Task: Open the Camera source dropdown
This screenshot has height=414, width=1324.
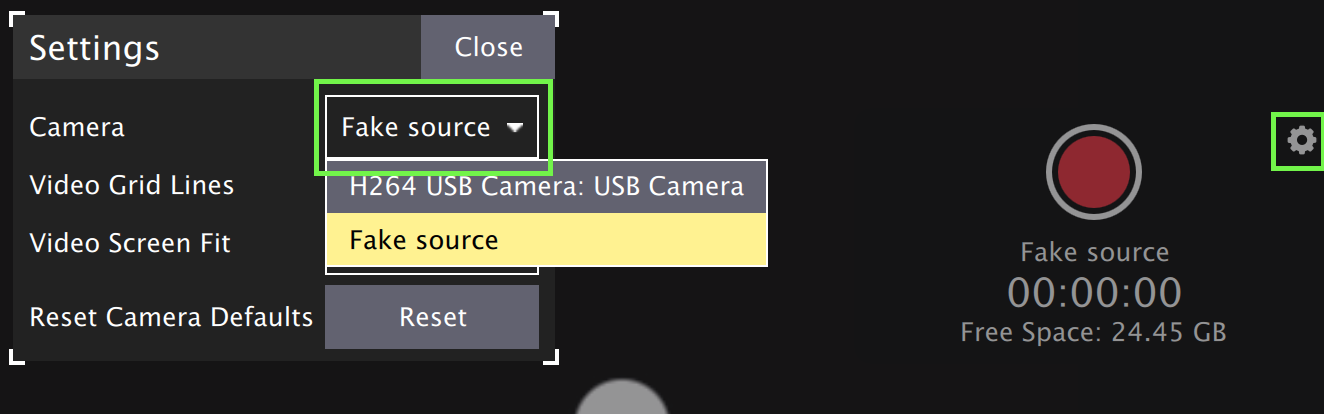Action: coord(432,127)
